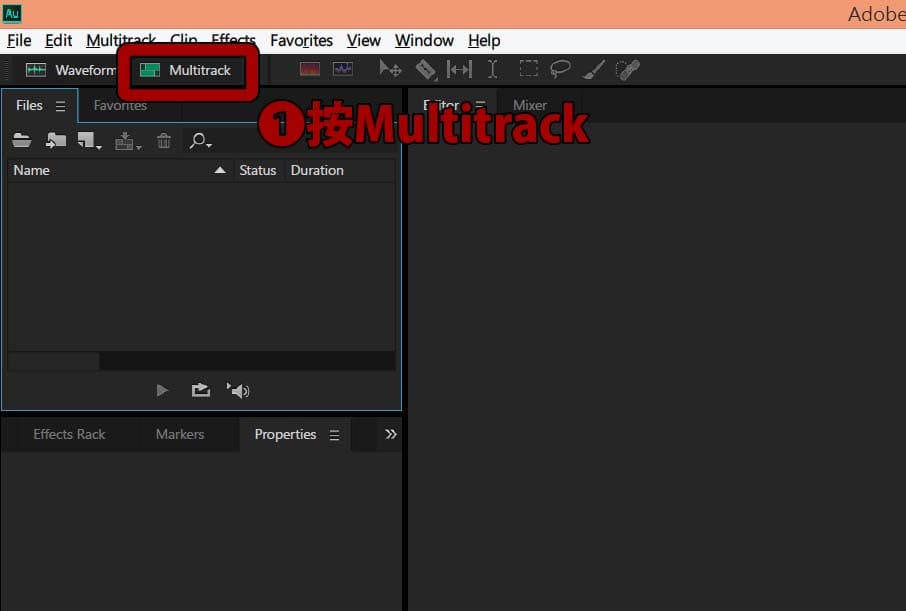Open the Edit menu
Viewport: 906px width, 611px height.
click(58, 40)
